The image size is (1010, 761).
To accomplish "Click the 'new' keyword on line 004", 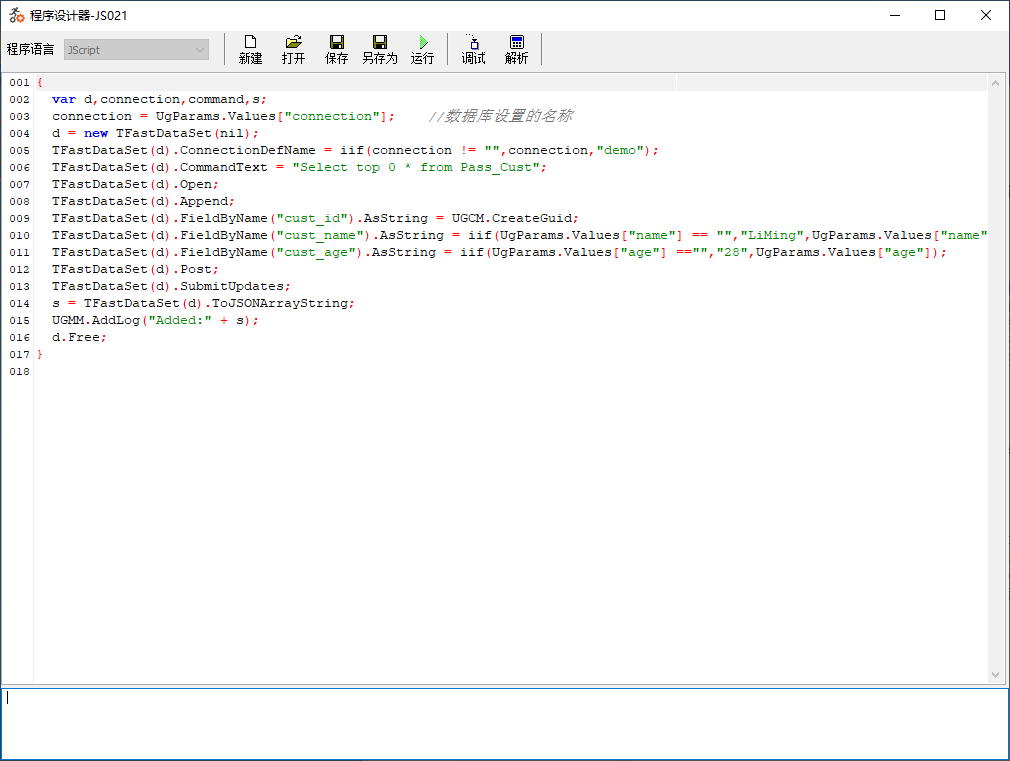I will pos(96,133).
